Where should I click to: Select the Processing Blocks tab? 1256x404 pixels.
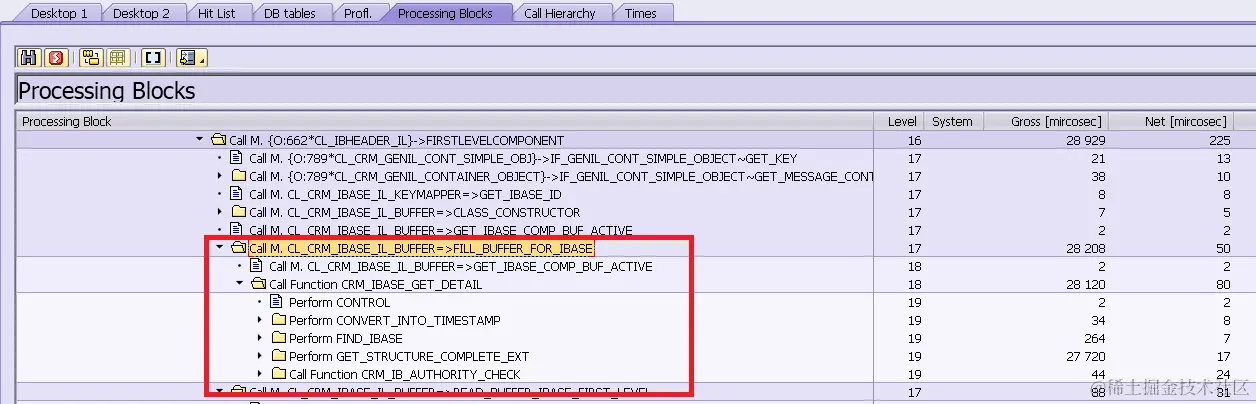tap(450, 13)
